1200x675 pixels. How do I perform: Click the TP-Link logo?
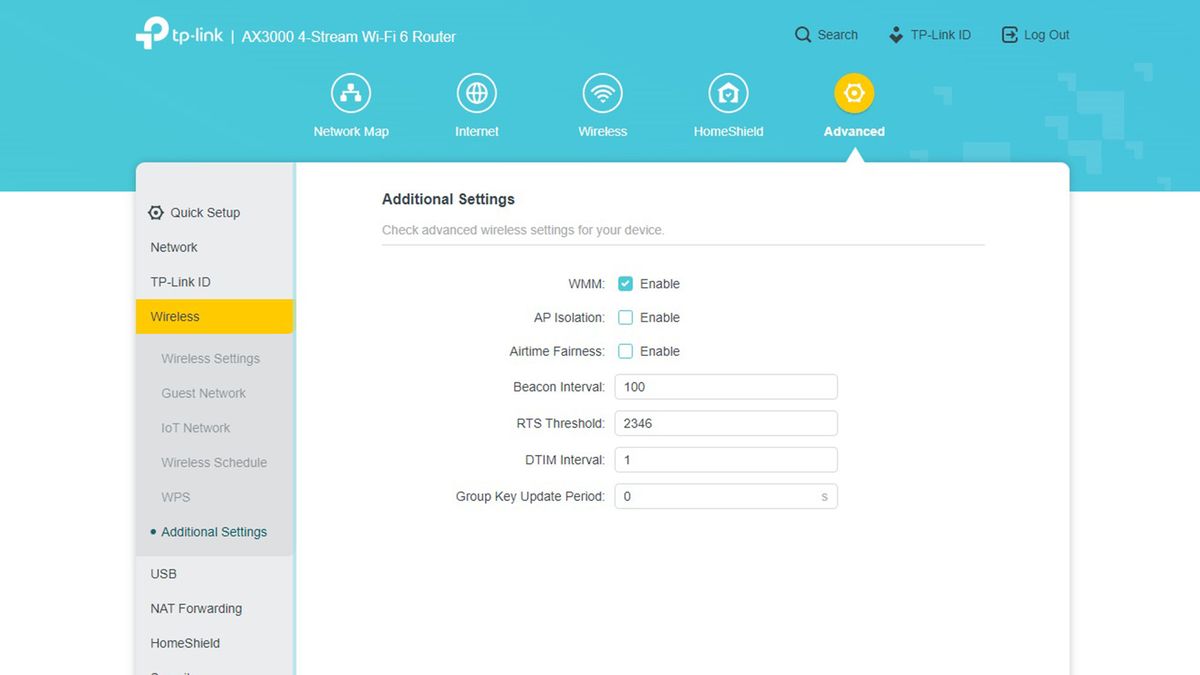[x=178, y=33]
